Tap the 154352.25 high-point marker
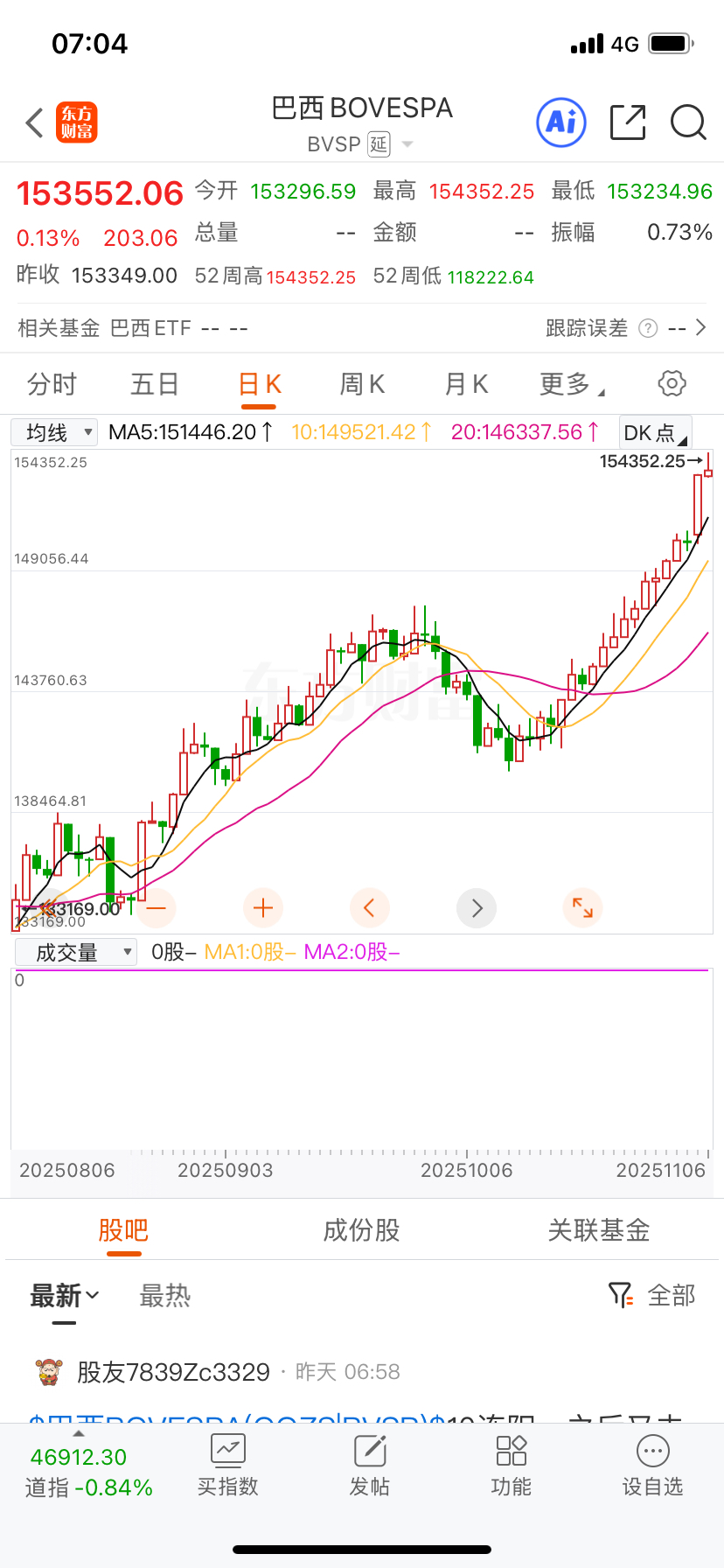 (x=650, y=461)
